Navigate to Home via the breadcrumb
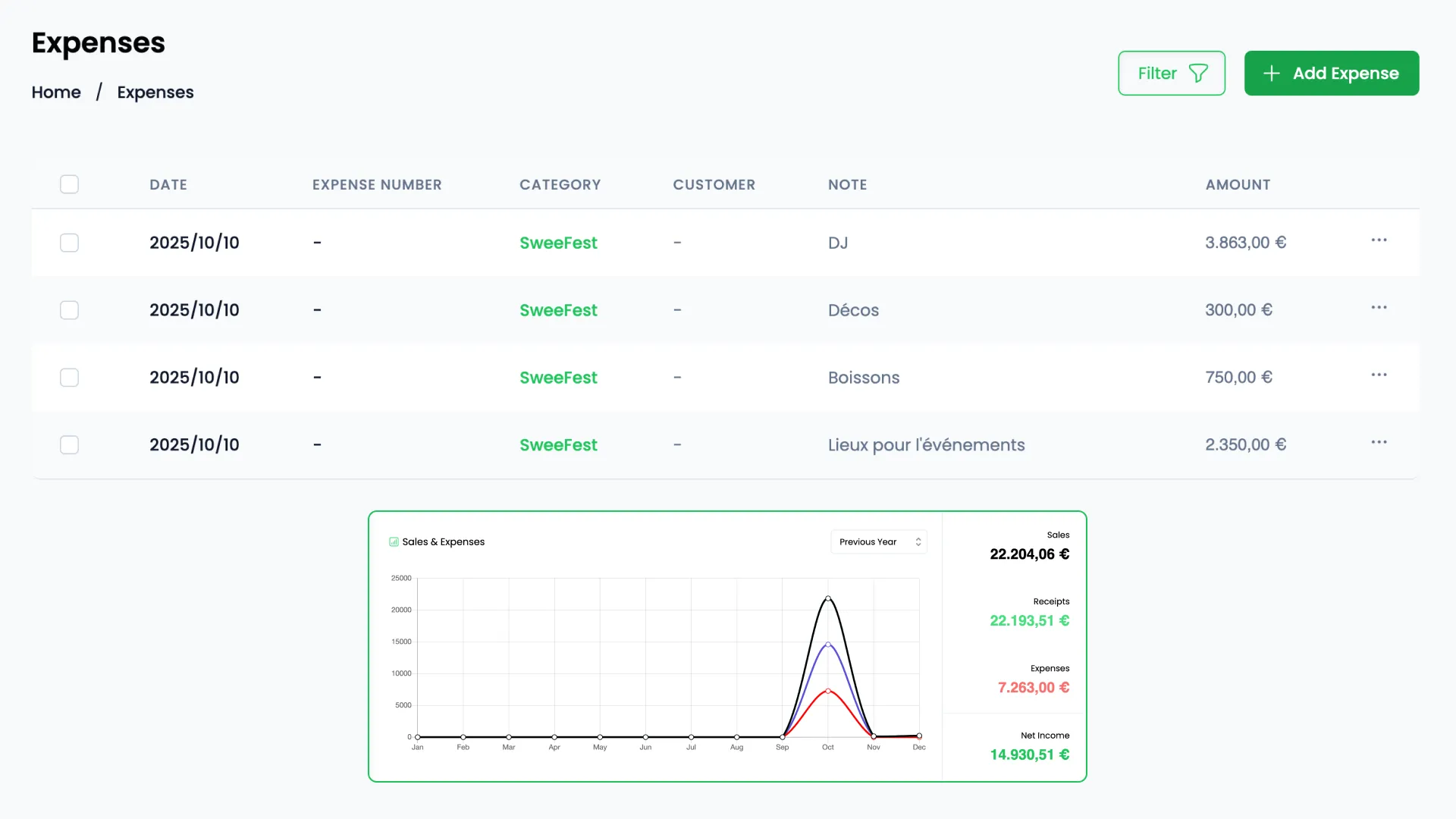 [55, 92]
